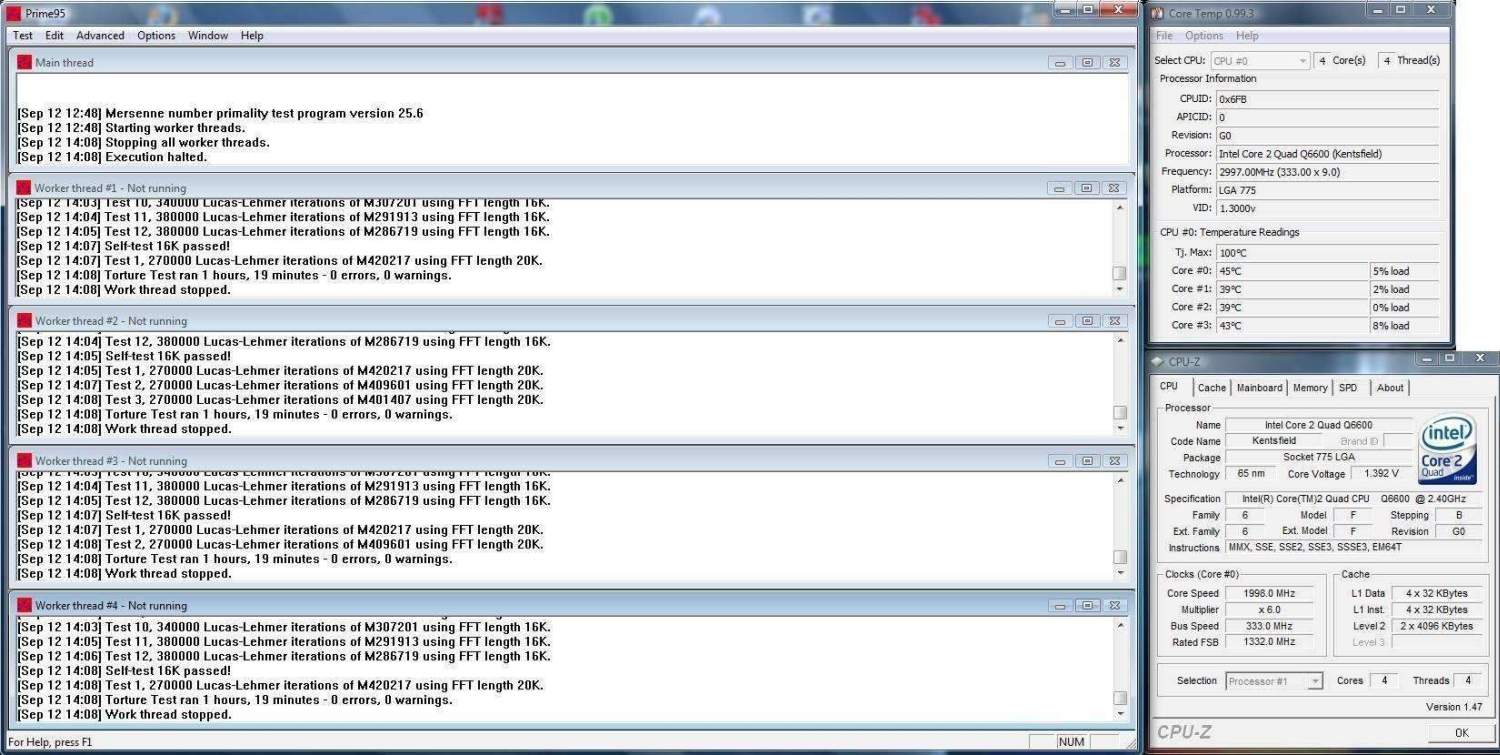Close the Worker thread #1 window
Image resolution: width=1500 pixels, height=755 pixels.
(x=1113, y=188)
